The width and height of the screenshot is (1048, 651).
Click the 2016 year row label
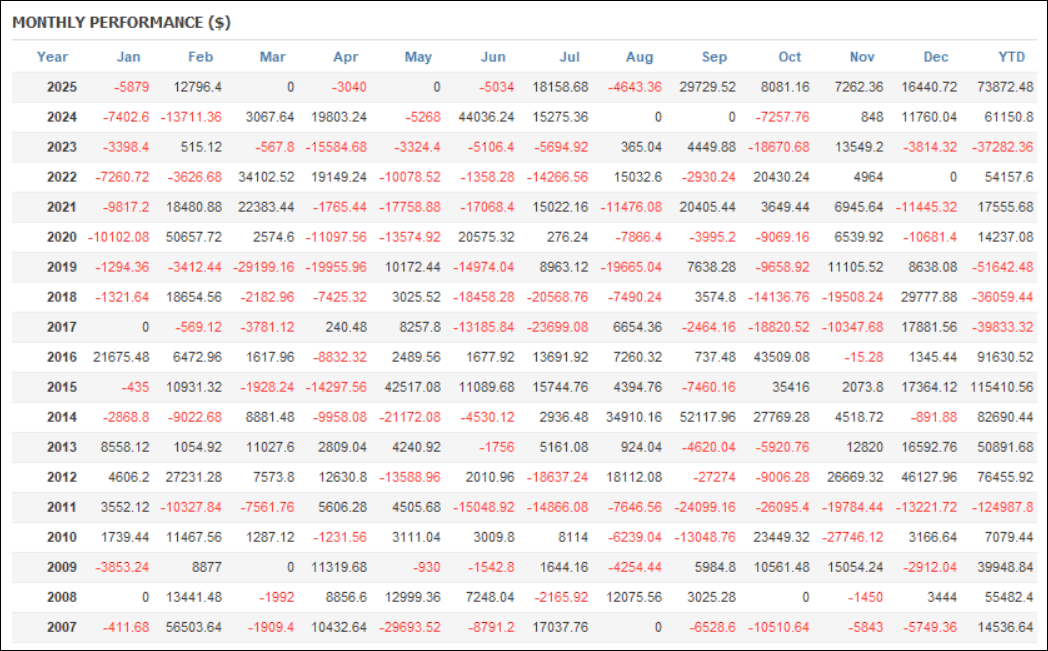click(x=62, y=357)
